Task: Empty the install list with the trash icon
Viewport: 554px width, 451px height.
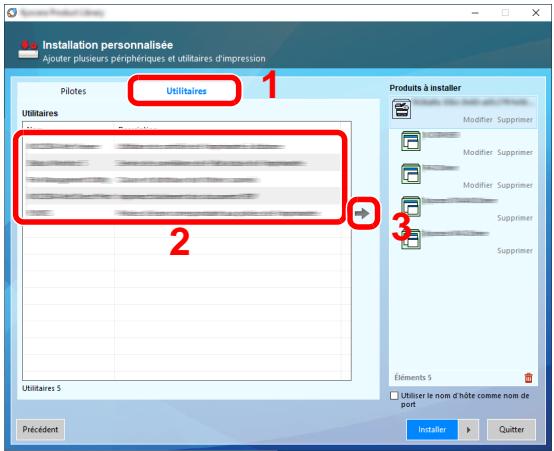Action: (x=528, y=377)
